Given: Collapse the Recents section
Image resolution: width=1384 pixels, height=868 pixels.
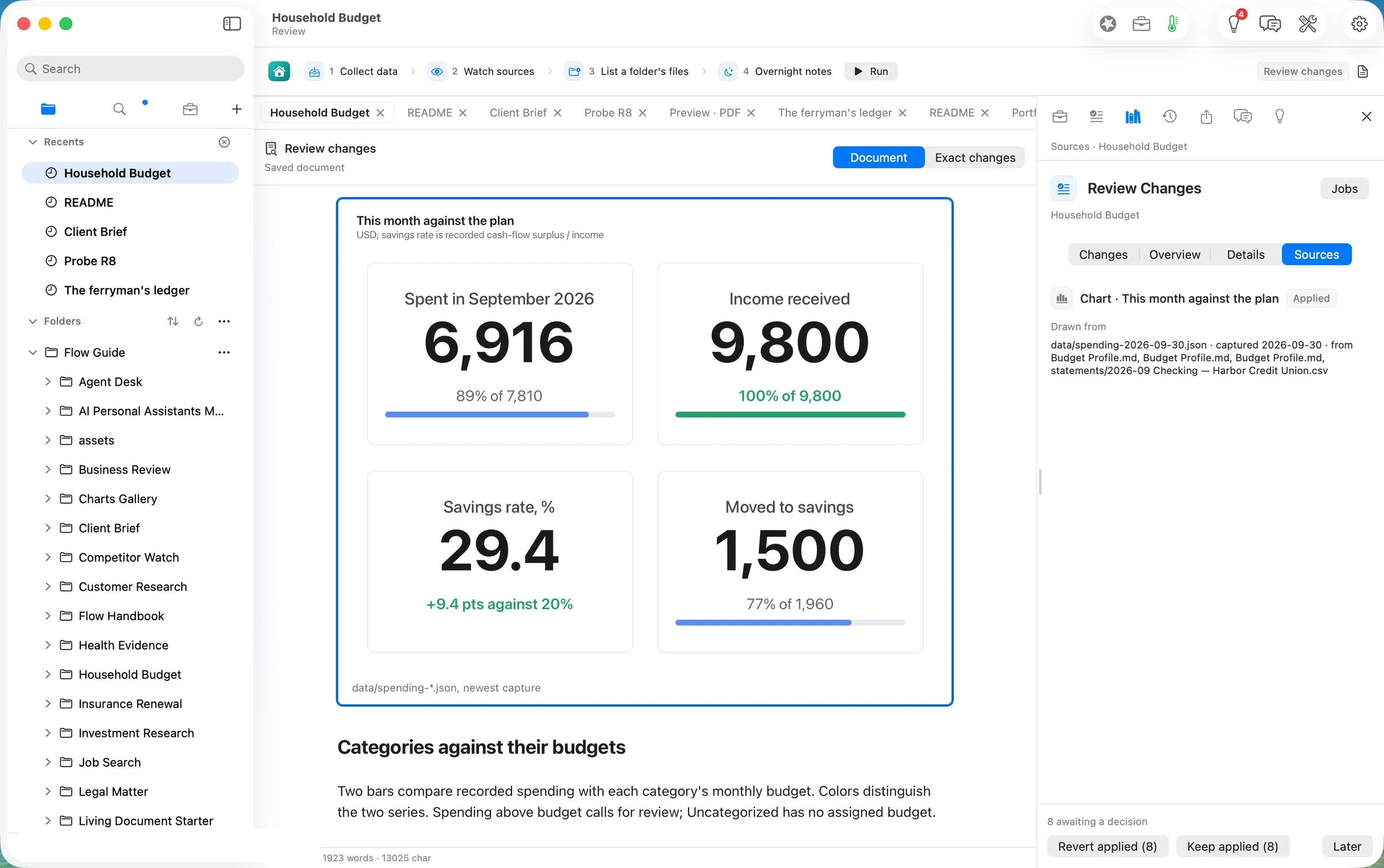Looking at the screenshot, I should pyautogui.click(x=33, y=142).
